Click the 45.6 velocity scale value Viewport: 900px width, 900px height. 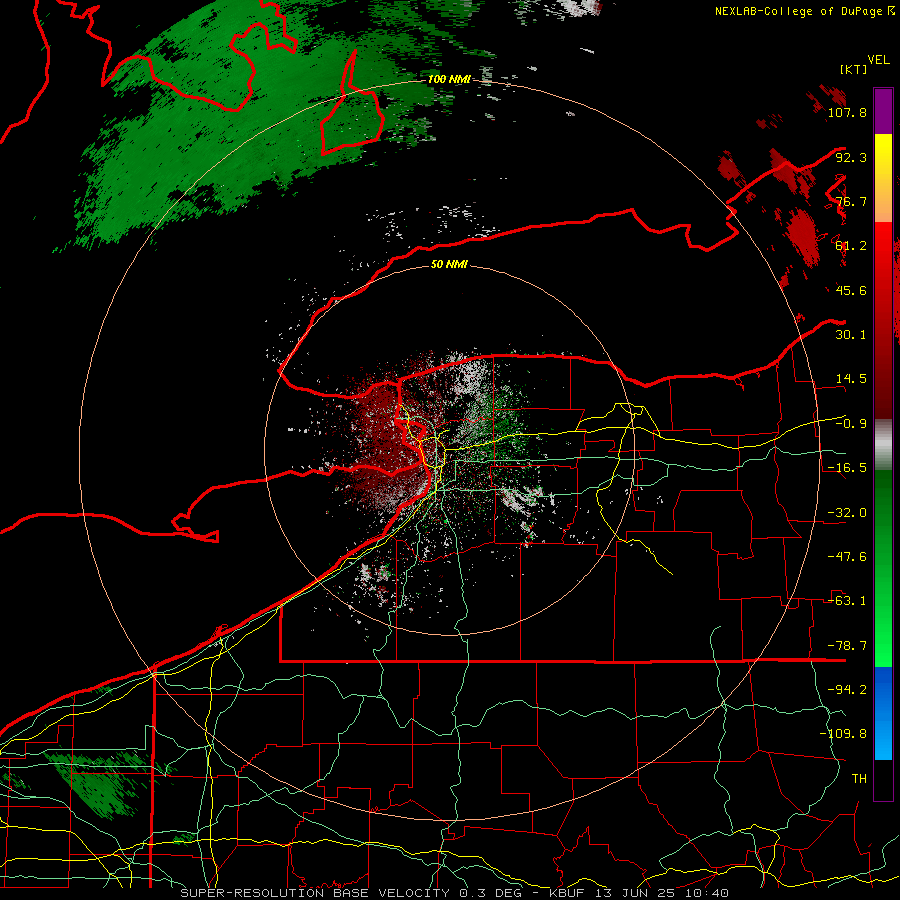pyautogui.click(x=851, y=290)
